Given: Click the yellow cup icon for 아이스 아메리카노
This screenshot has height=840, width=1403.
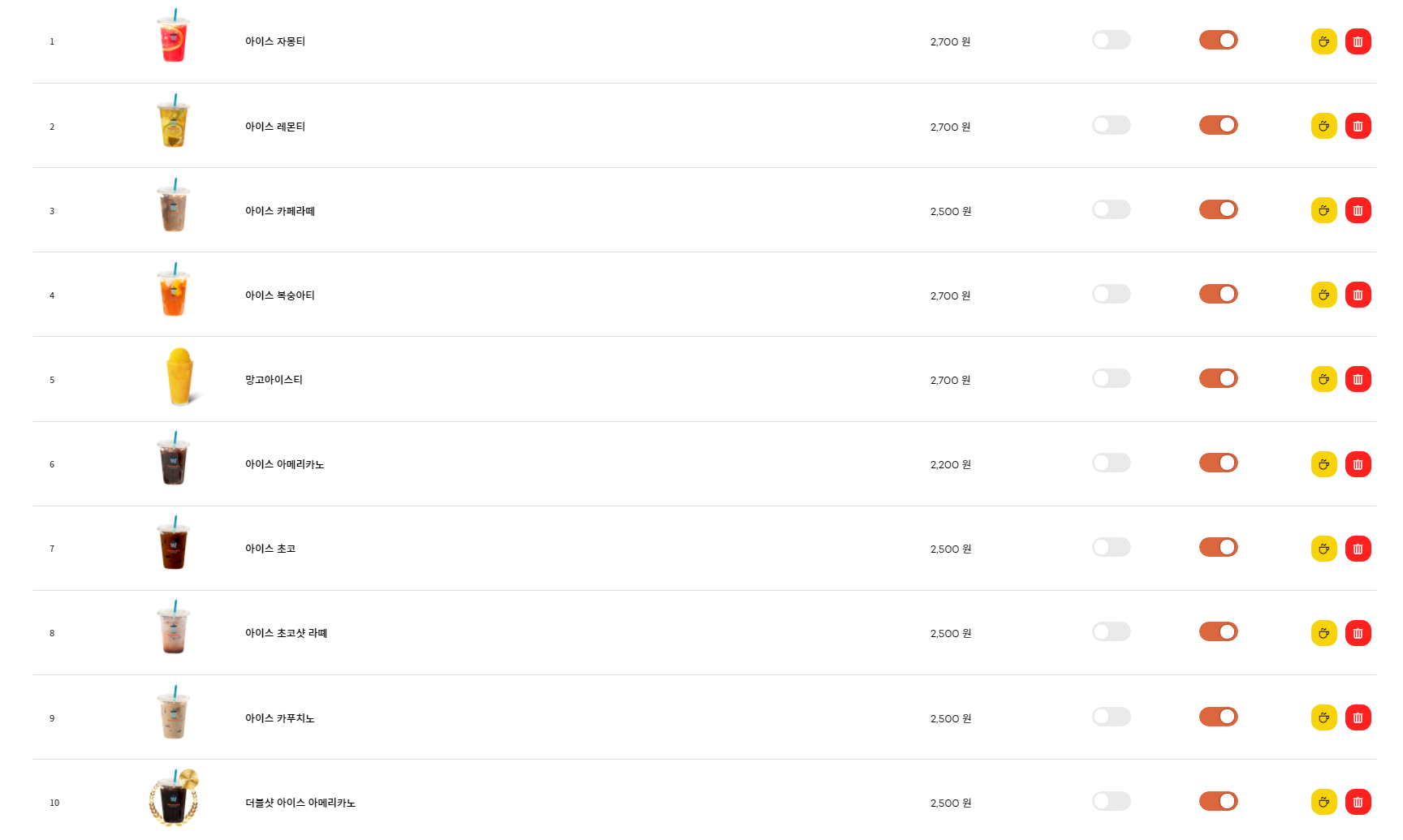Looking at the screenshot, I should click(1323, 464).
